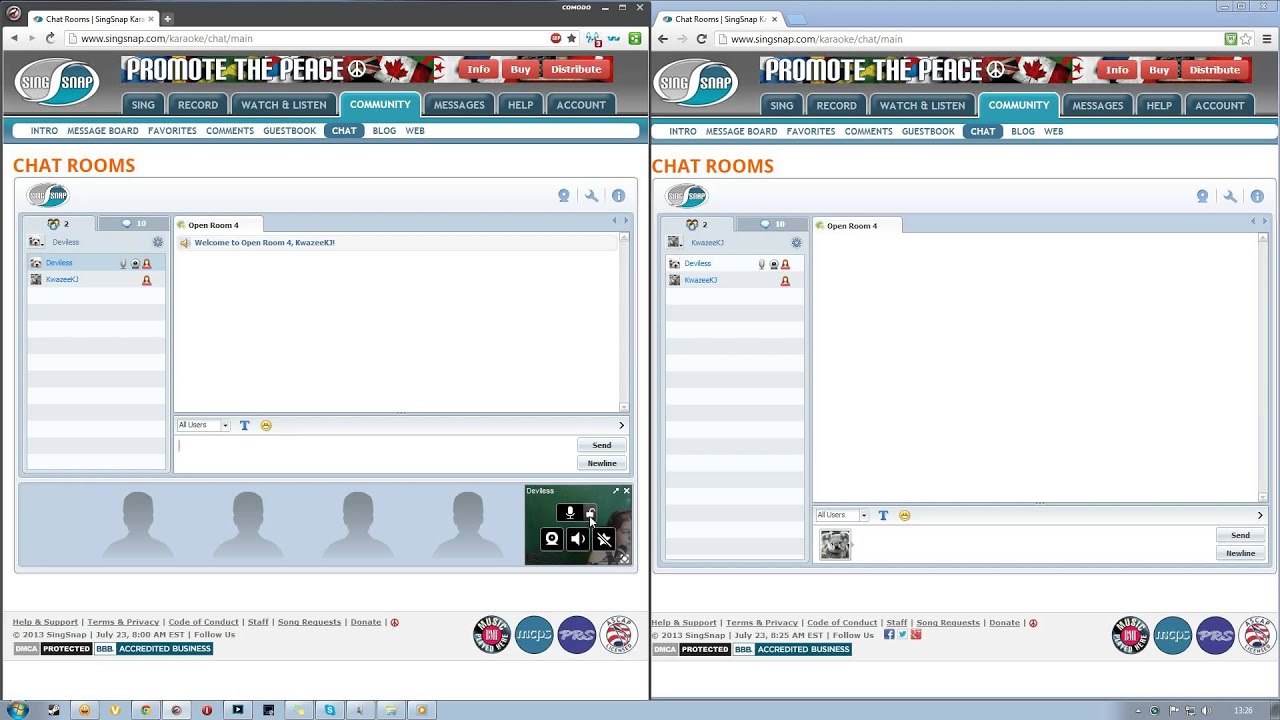
Task: Open Skype from the taskbar
Action: pyautogui.click(x=329, y=710)
